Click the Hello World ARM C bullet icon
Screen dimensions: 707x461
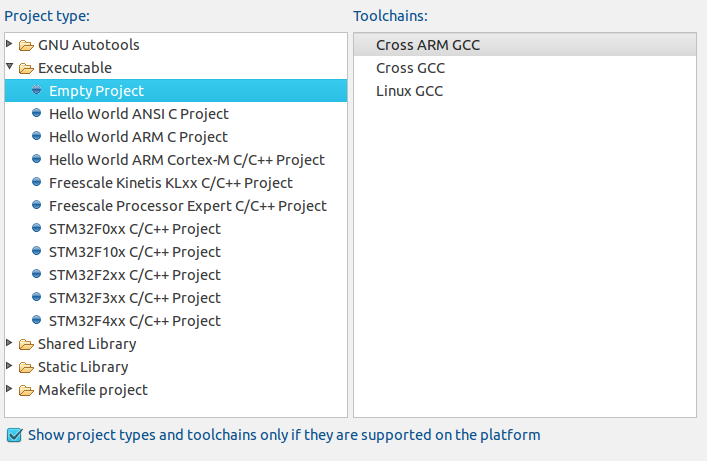37,136
